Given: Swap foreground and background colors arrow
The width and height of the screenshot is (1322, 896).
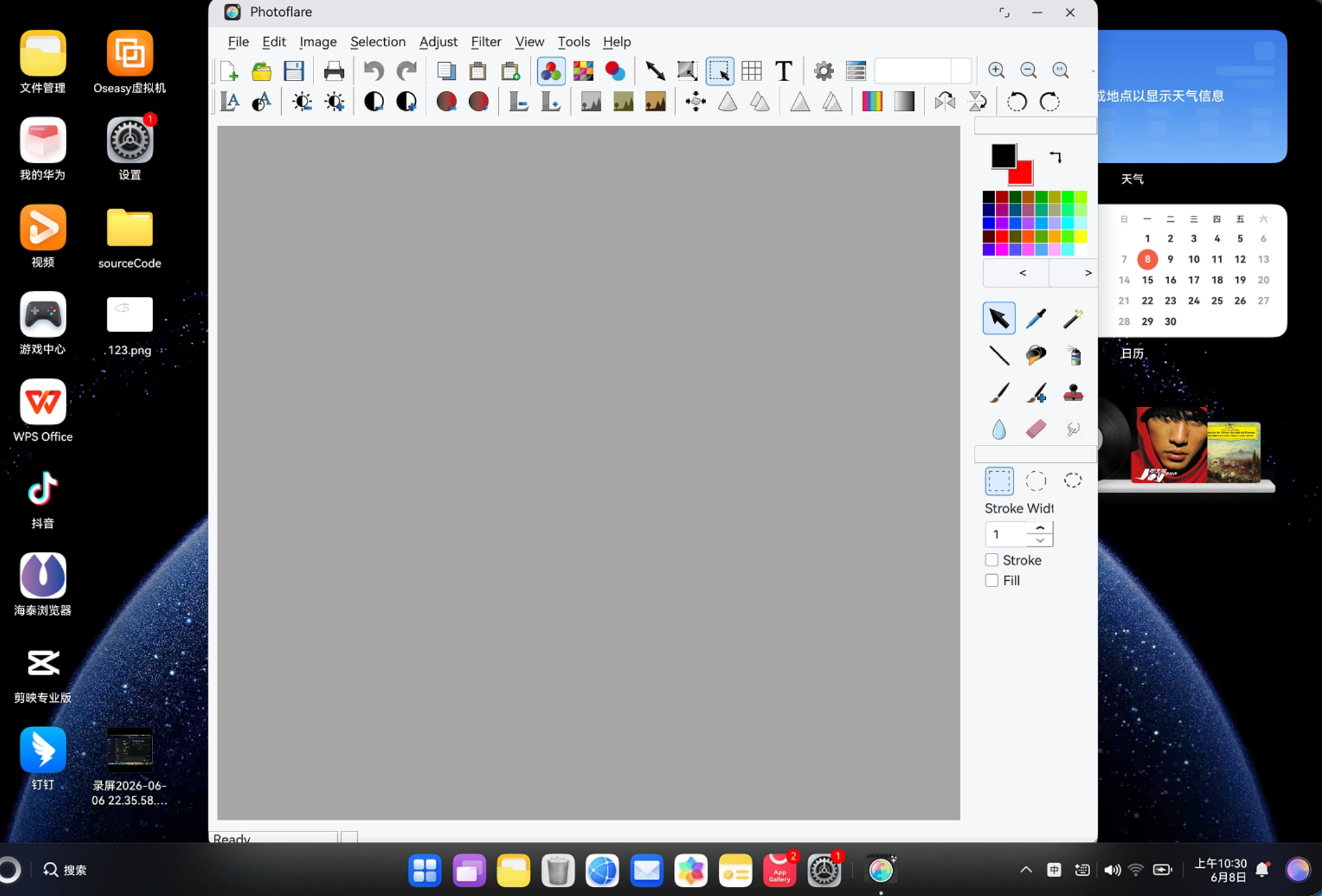Looking at the screenshot, I should [1056, 157].
